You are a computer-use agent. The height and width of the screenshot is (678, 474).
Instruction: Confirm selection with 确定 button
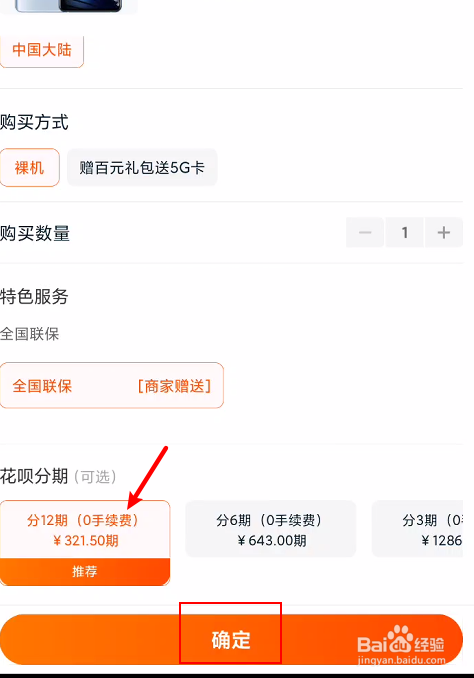[231, 640]
